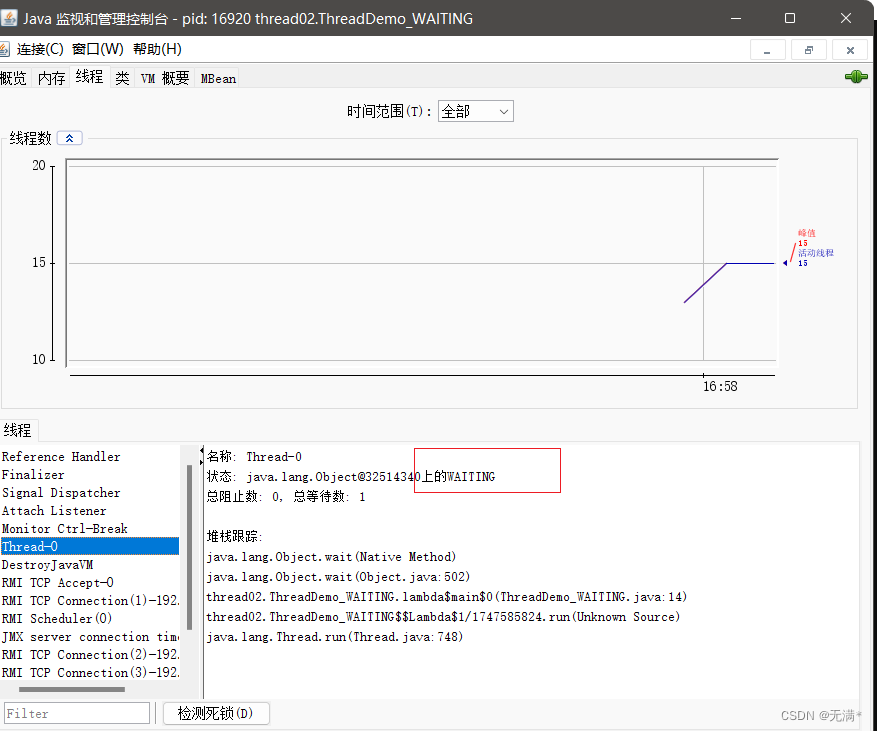Restore the inner JConsole frame
The height and width of the screenshot is (731, 877).
coord(809,50)
